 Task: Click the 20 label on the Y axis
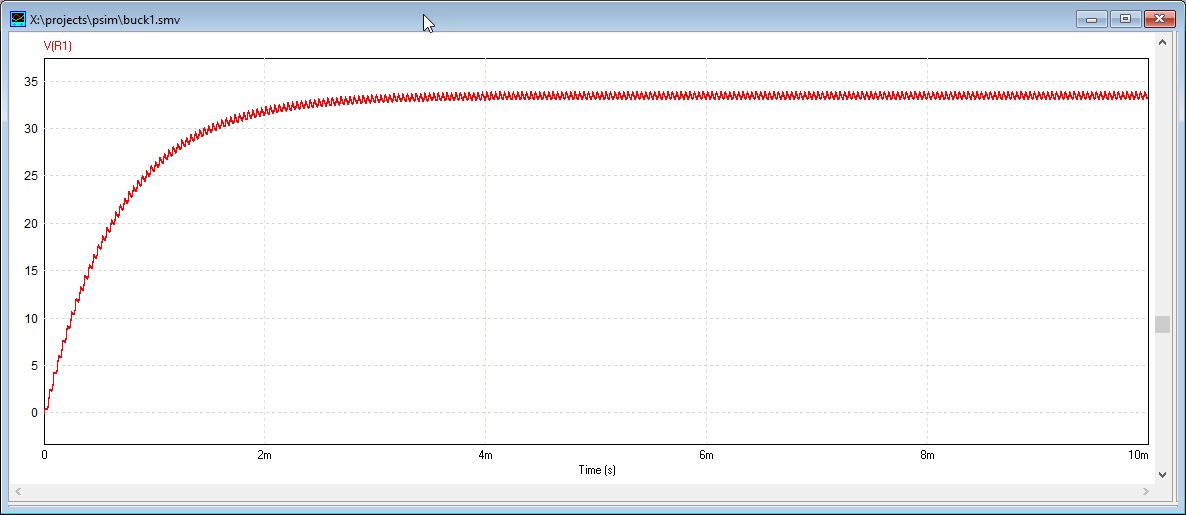click(30, 223)
